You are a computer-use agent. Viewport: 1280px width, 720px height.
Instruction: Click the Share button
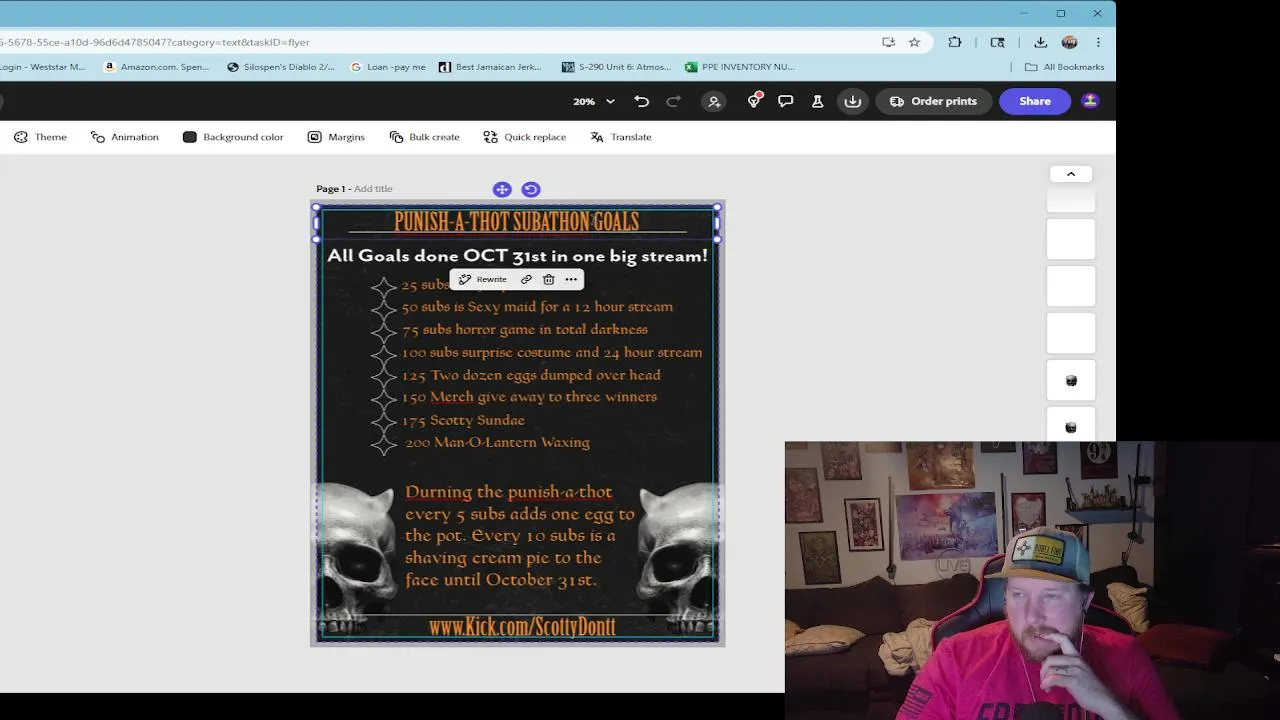(x=1035, y=101)
